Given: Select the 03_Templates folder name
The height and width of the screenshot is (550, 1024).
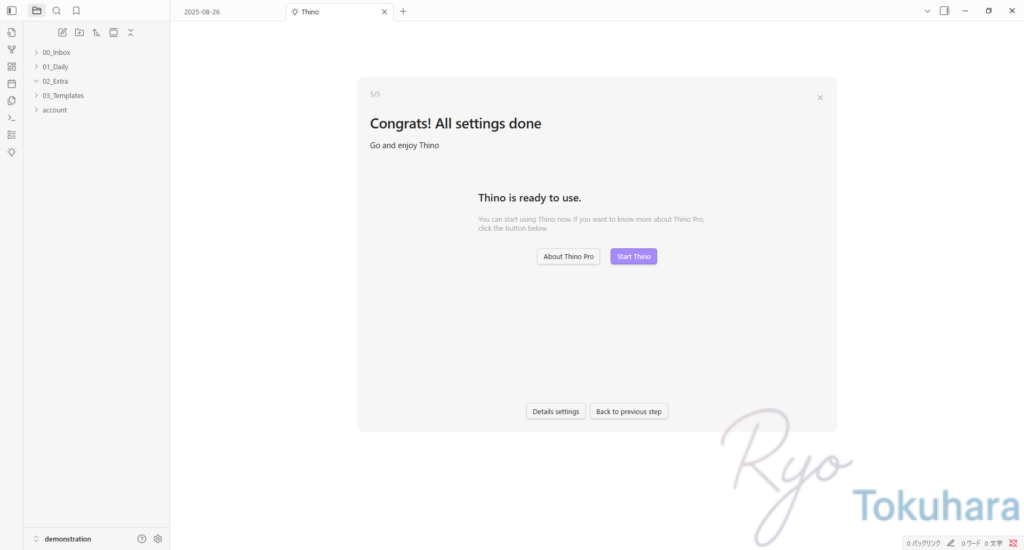Looking at the screenshot, I should click(63, 95).
